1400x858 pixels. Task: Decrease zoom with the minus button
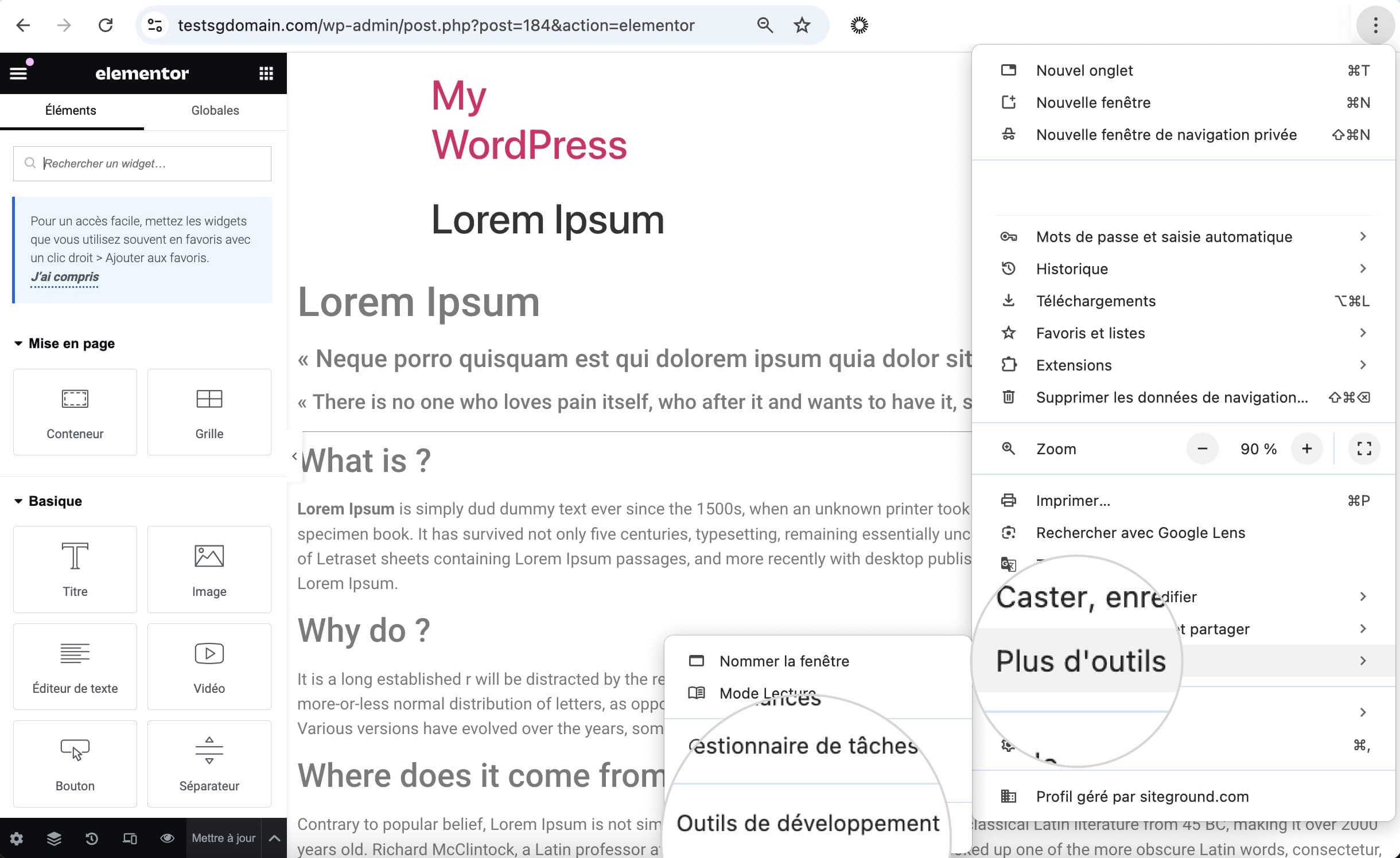[1203, 448]
